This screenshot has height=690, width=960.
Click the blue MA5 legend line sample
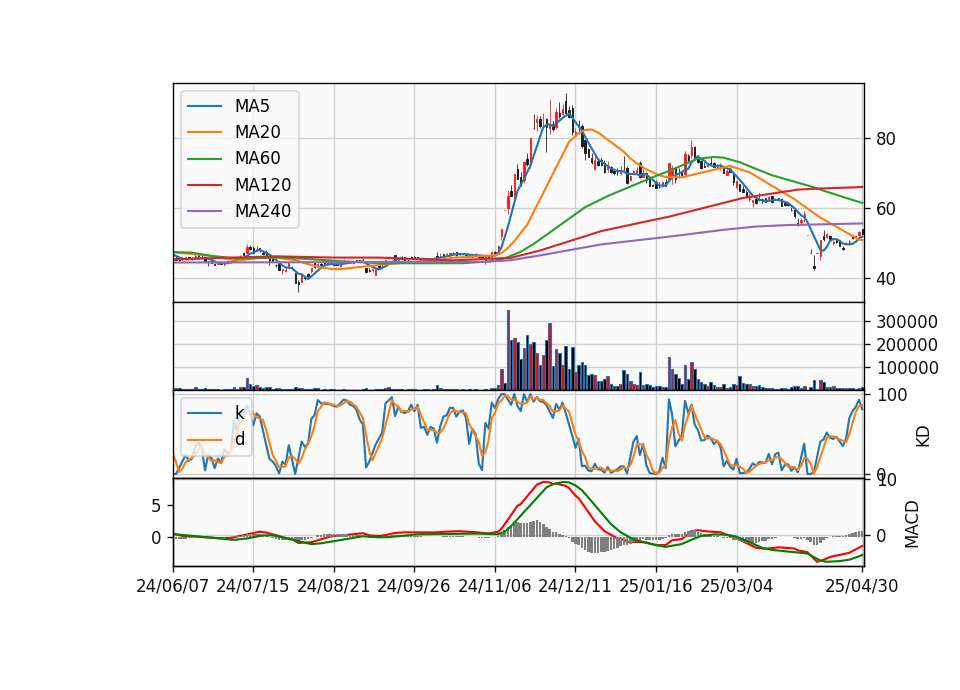[204, 106]
